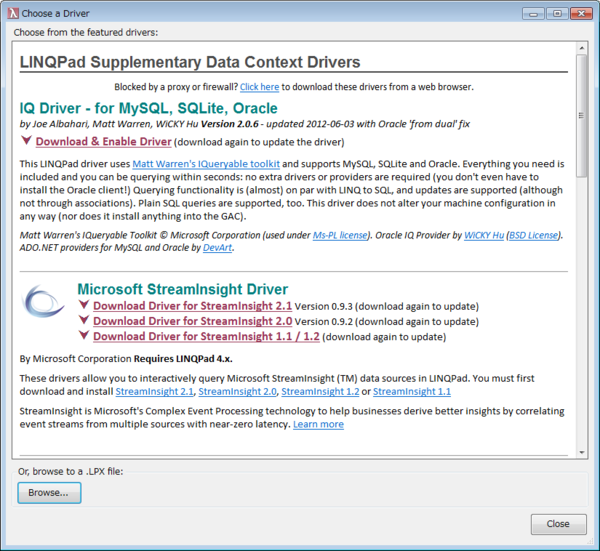Click the arrow icon beside StreamInsight 2.1 download
This screenshot has width=600, height=551.
(x=84, y=305)
